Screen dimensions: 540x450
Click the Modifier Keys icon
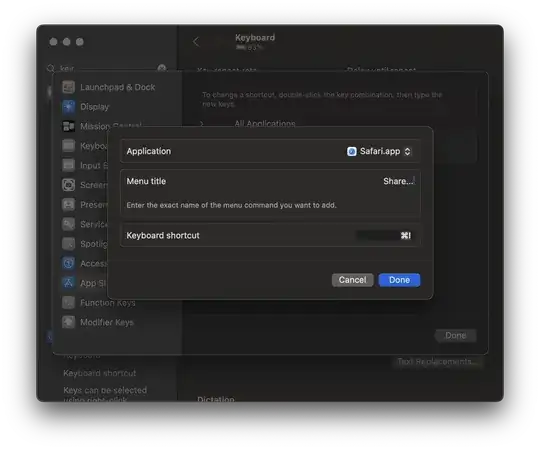69,322
